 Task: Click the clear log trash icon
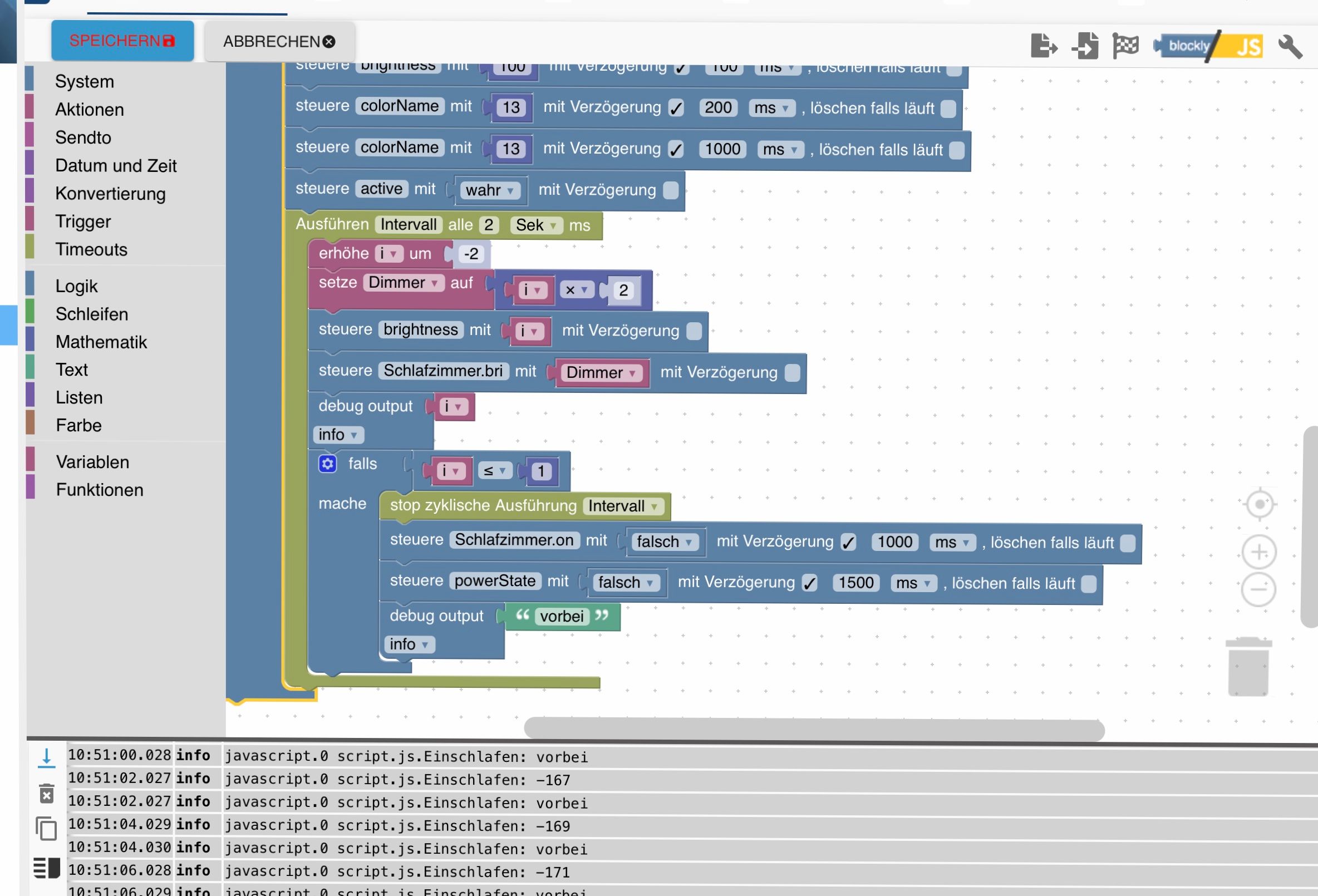(x=47, y=794)
